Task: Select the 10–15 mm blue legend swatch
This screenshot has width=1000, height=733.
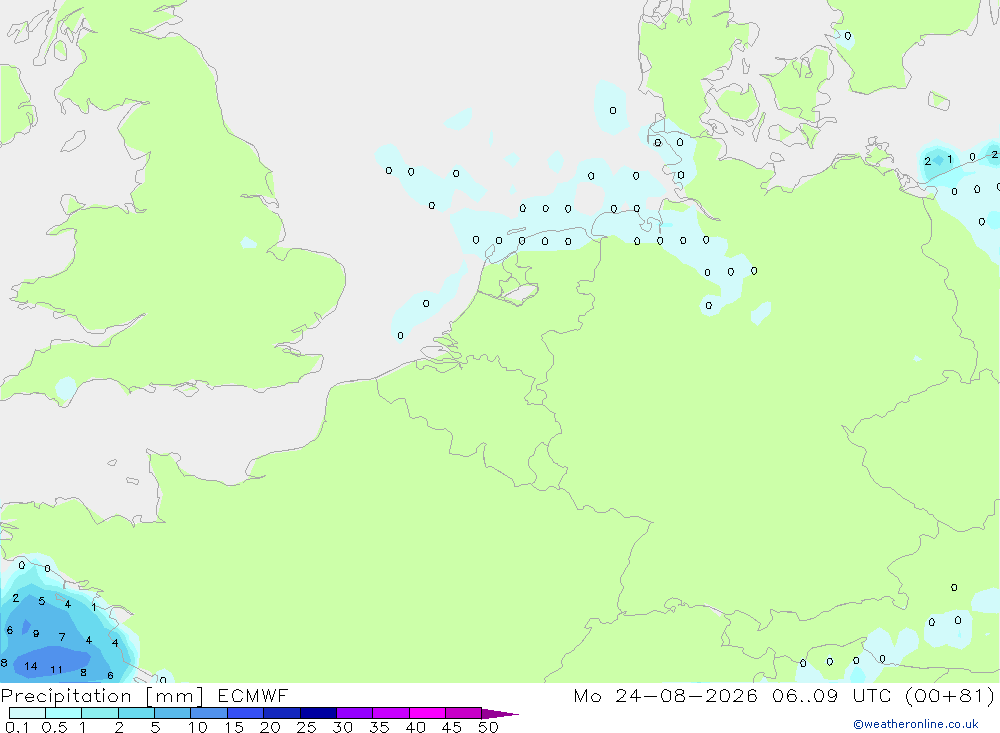Action: click(x=209, y=713)
